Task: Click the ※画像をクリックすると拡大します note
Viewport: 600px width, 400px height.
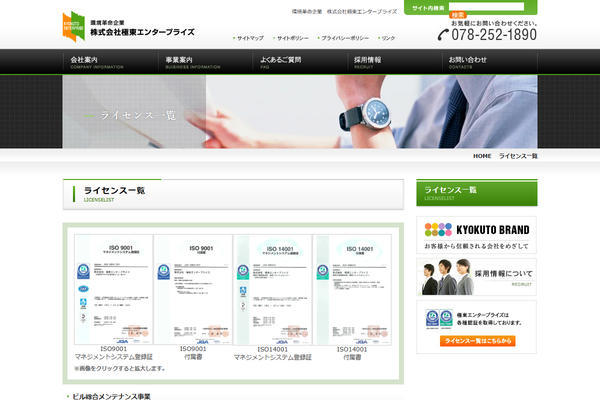Action: (x=120, y=369)
